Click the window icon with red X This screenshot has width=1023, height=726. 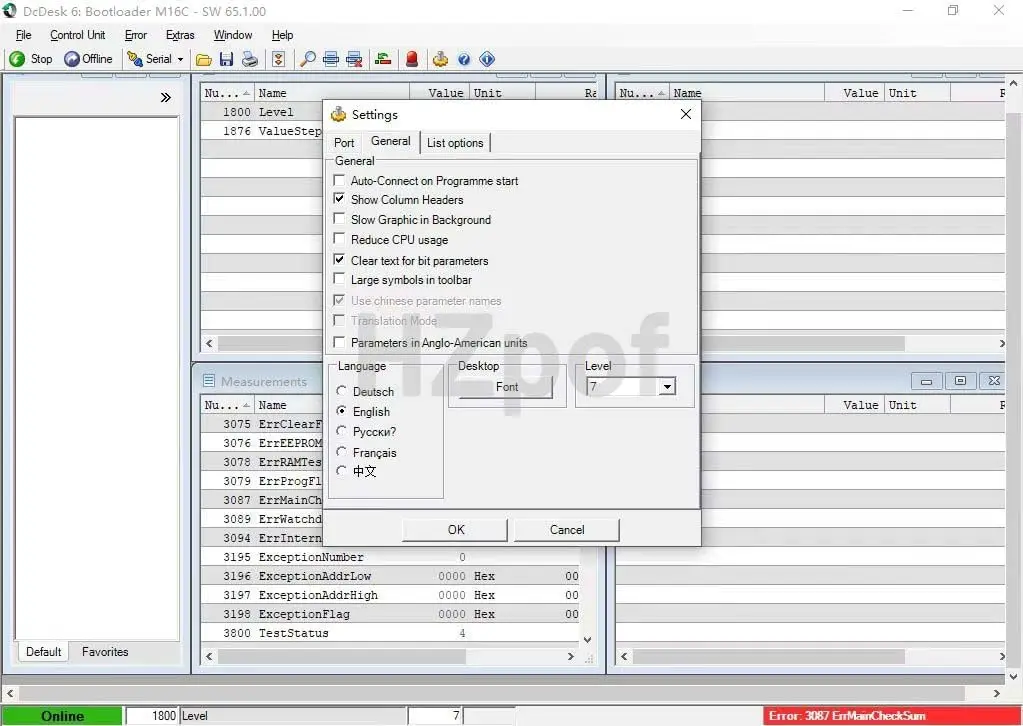[354, 59]
